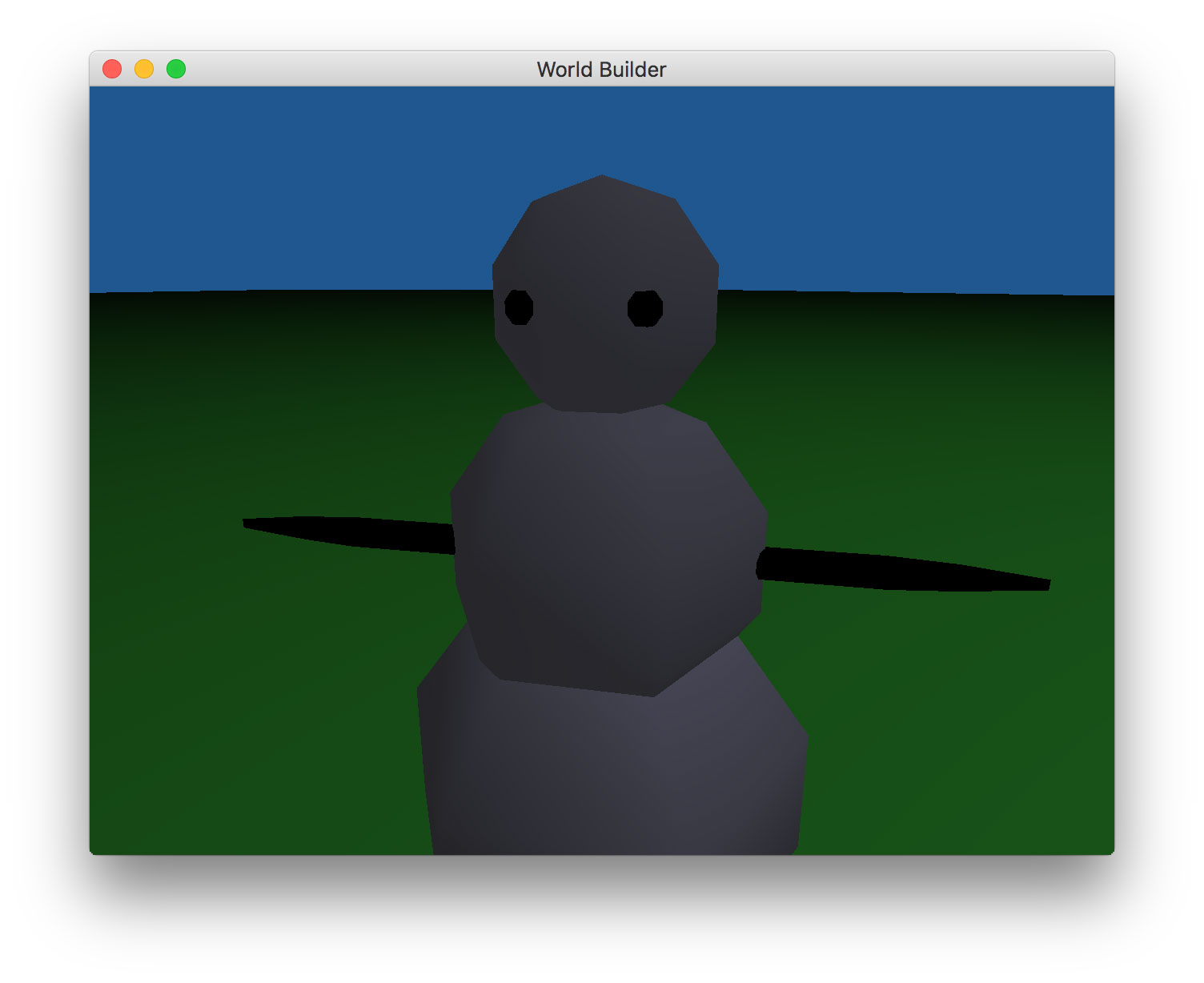Select the snowman's middle body sphere
The width and height of the screenshot is (1204, 983).
pyautogui.click(x=608, y=548)
